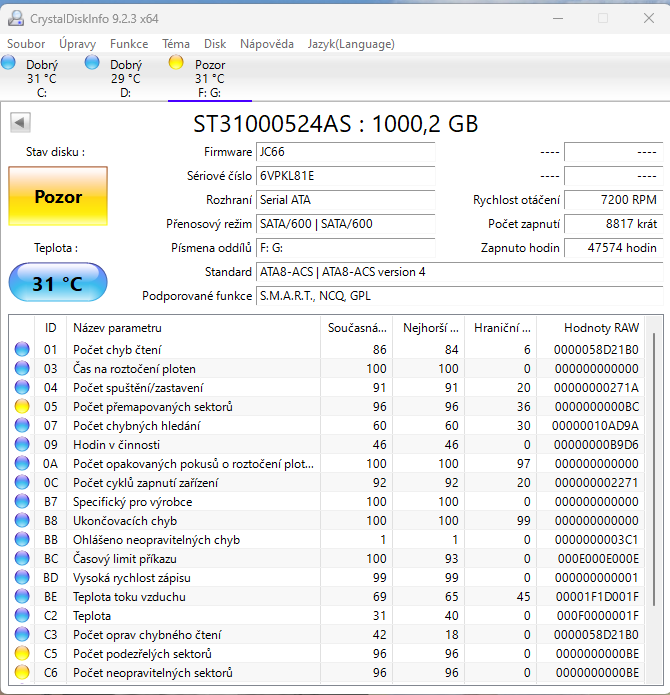Click the yellow Pozor health status button

(x=58, y=197)
